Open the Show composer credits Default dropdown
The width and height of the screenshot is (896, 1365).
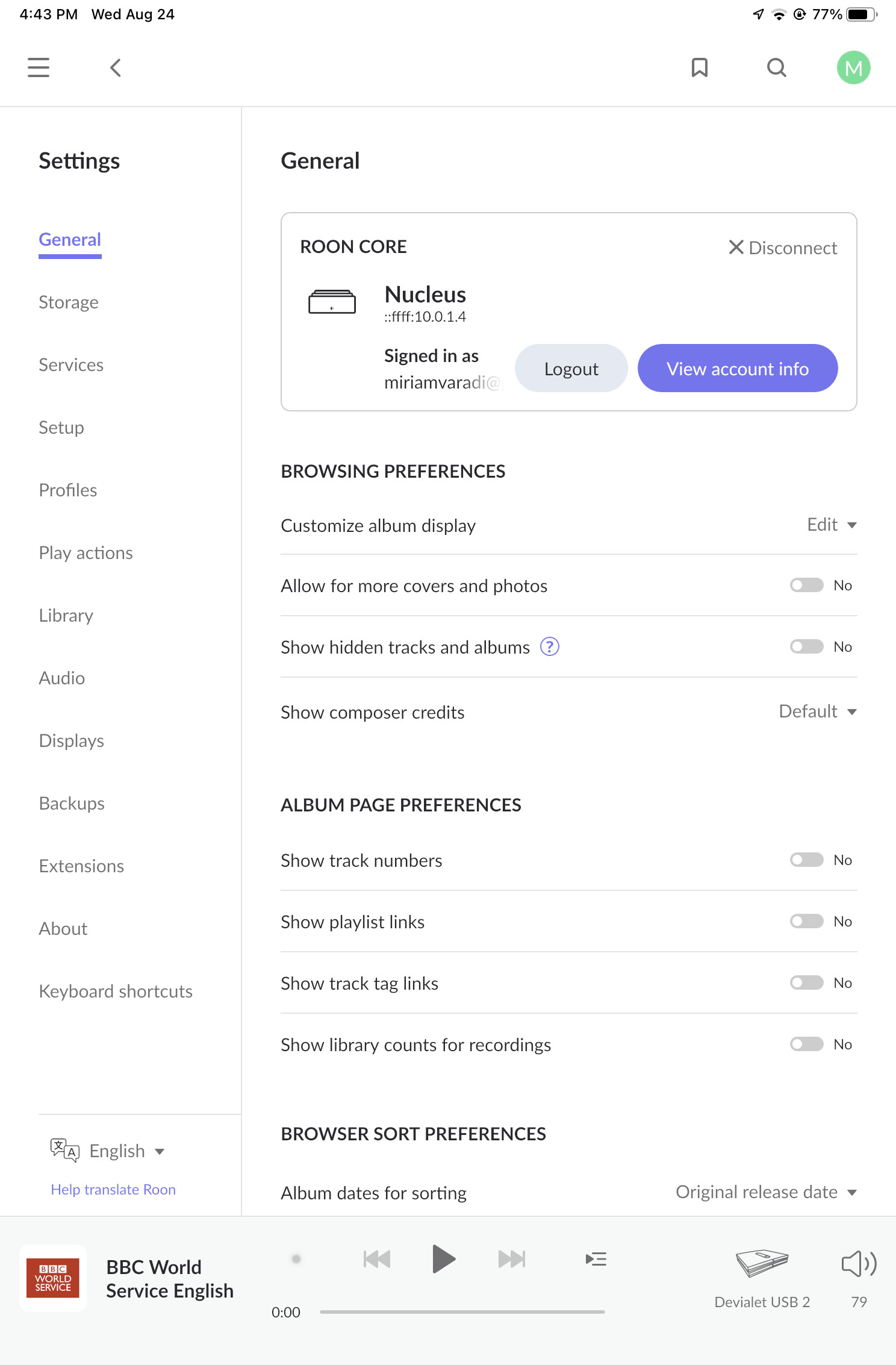[818, 711]
